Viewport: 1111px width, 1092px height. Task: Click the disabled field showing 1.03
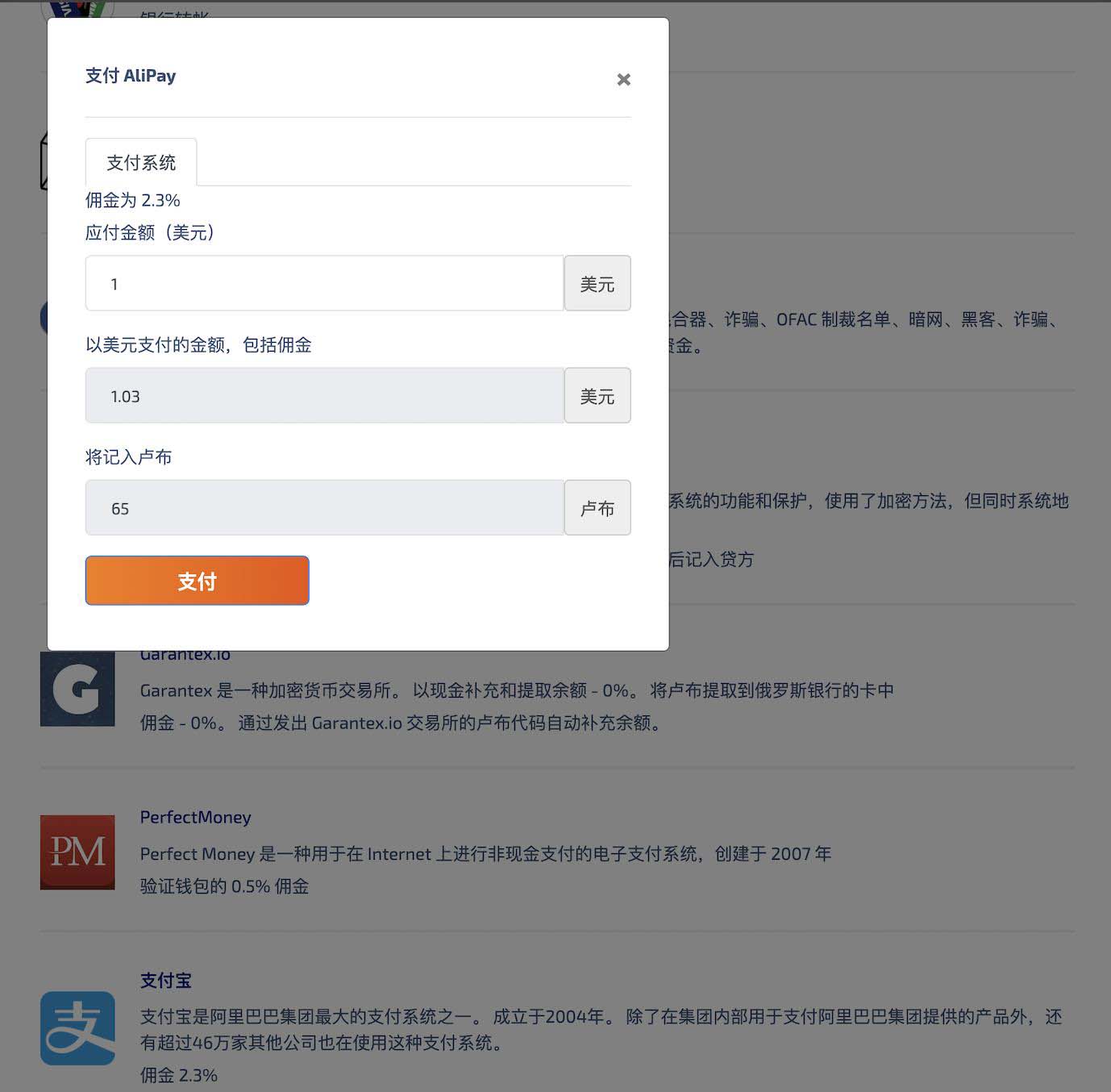(322, 395)
